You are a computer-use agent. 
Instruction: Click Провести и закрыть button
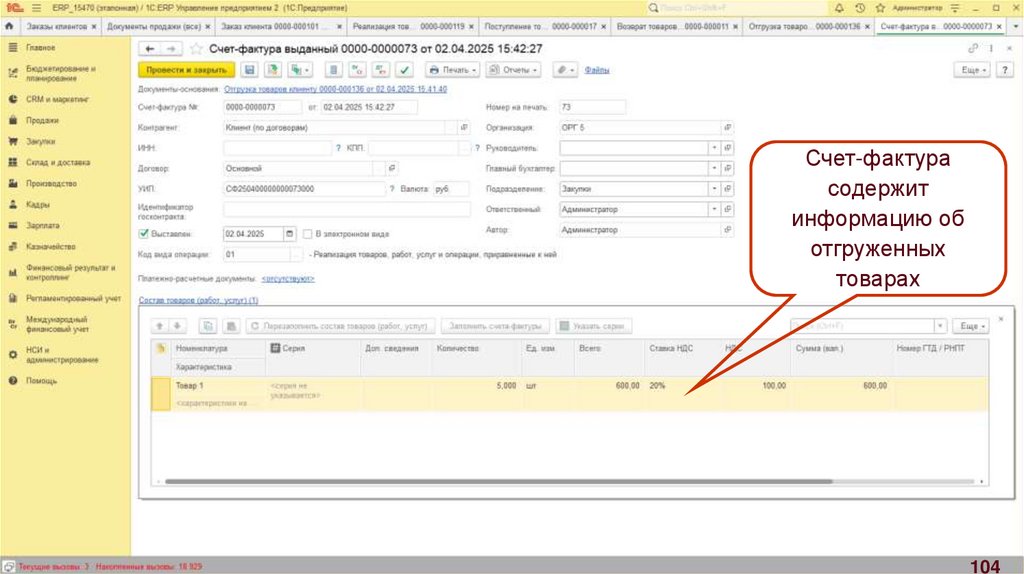(x=186, y=70)
